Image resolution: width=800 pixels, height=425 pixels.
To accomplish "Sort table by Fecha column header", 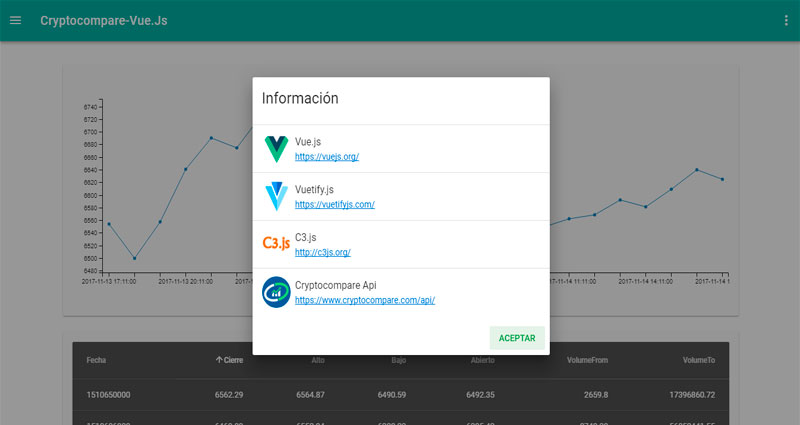I will tap(96, 360).
